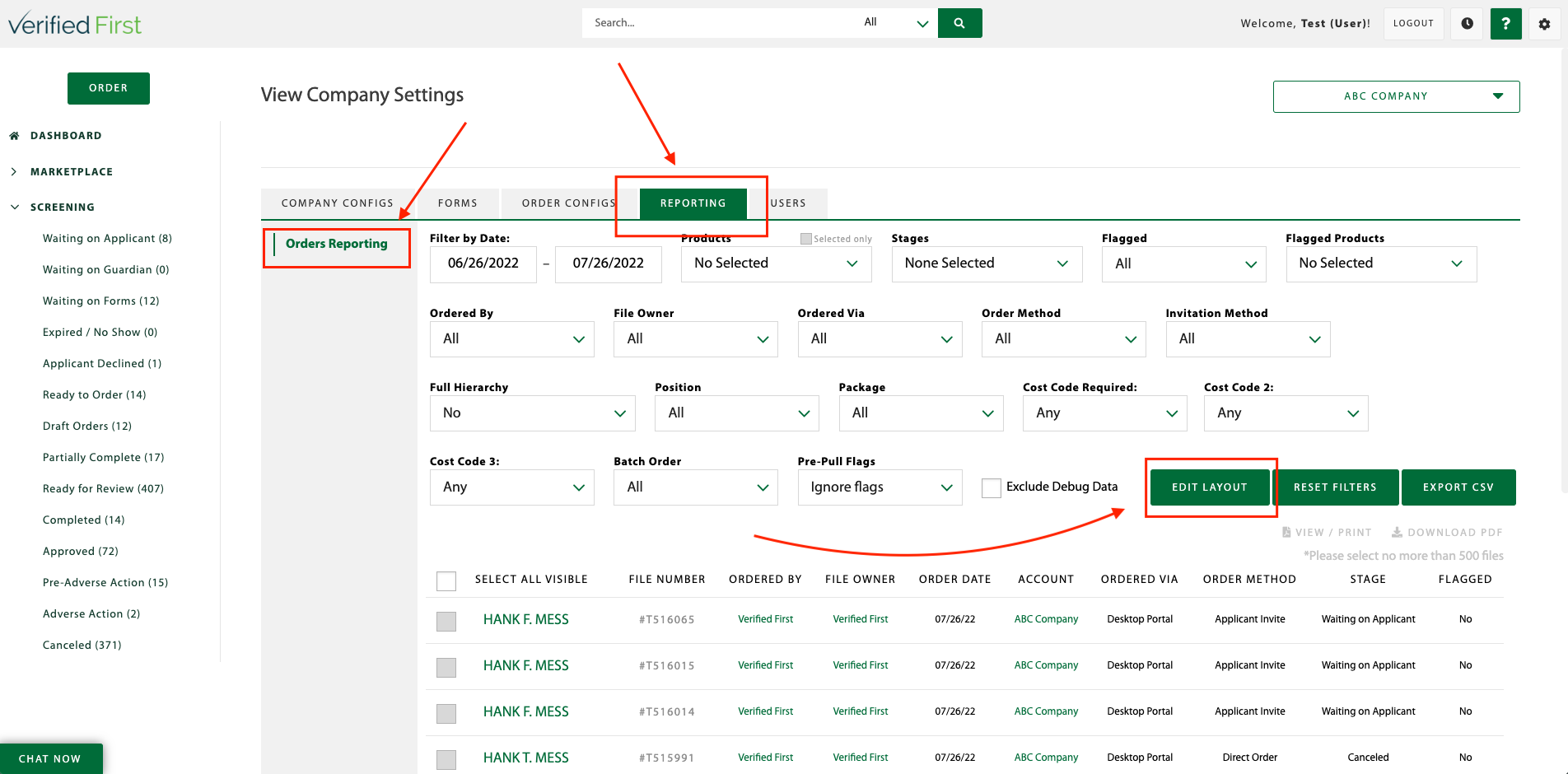The height and width of the screenshot is (774, 1568).
Task: Open Pre-Adverse Action (15) queue
Action: [x=105, y=583]
